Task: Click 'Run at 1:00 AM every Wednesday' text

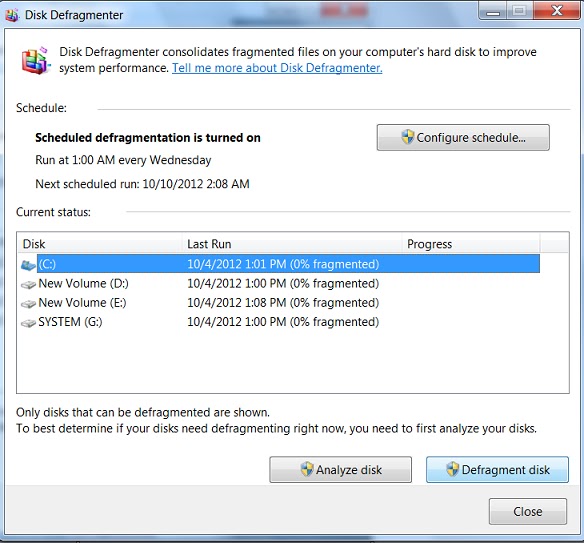Action: (x=123, y=160)
